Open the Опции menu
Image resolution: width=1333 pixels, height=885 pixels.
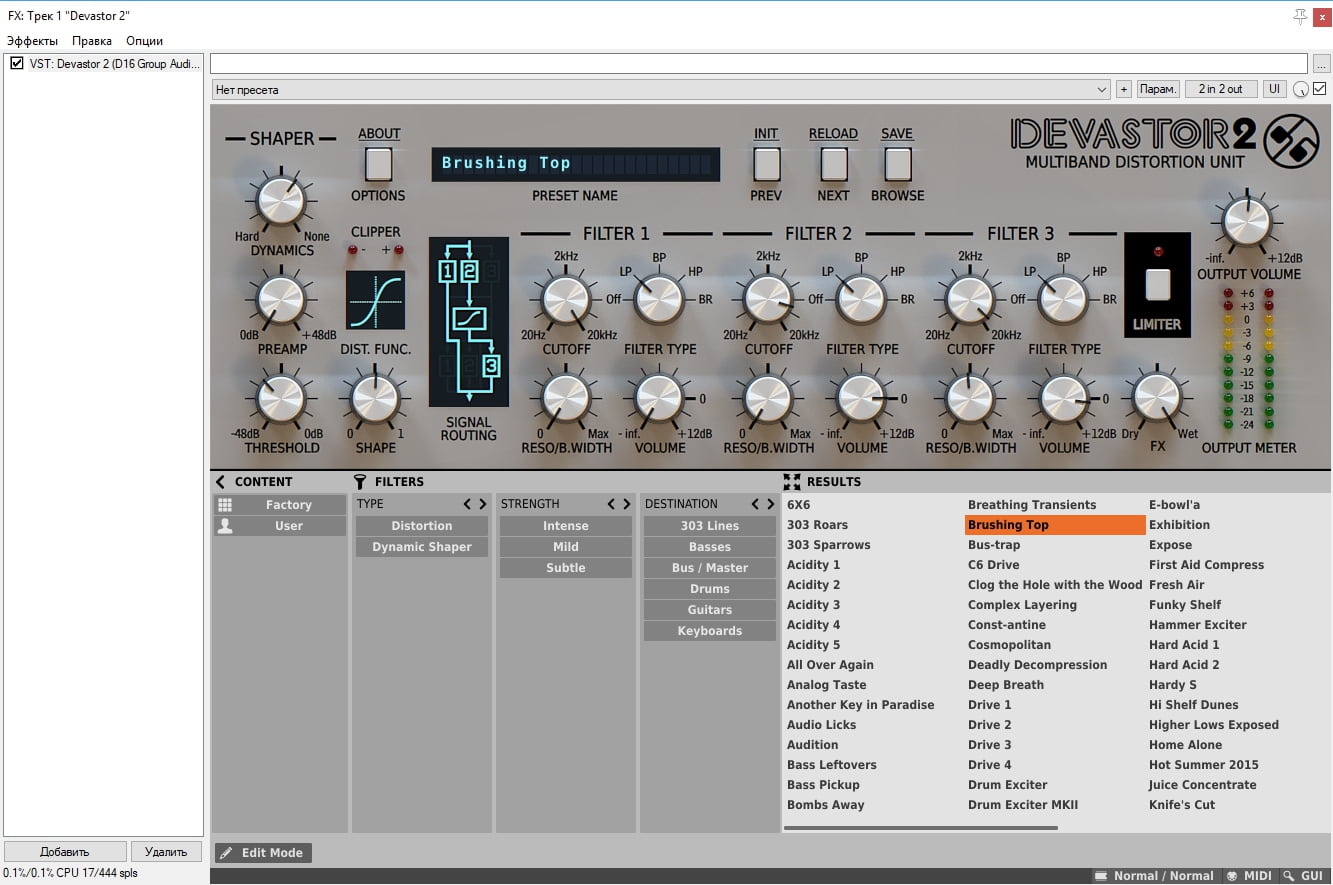point(144,41)
